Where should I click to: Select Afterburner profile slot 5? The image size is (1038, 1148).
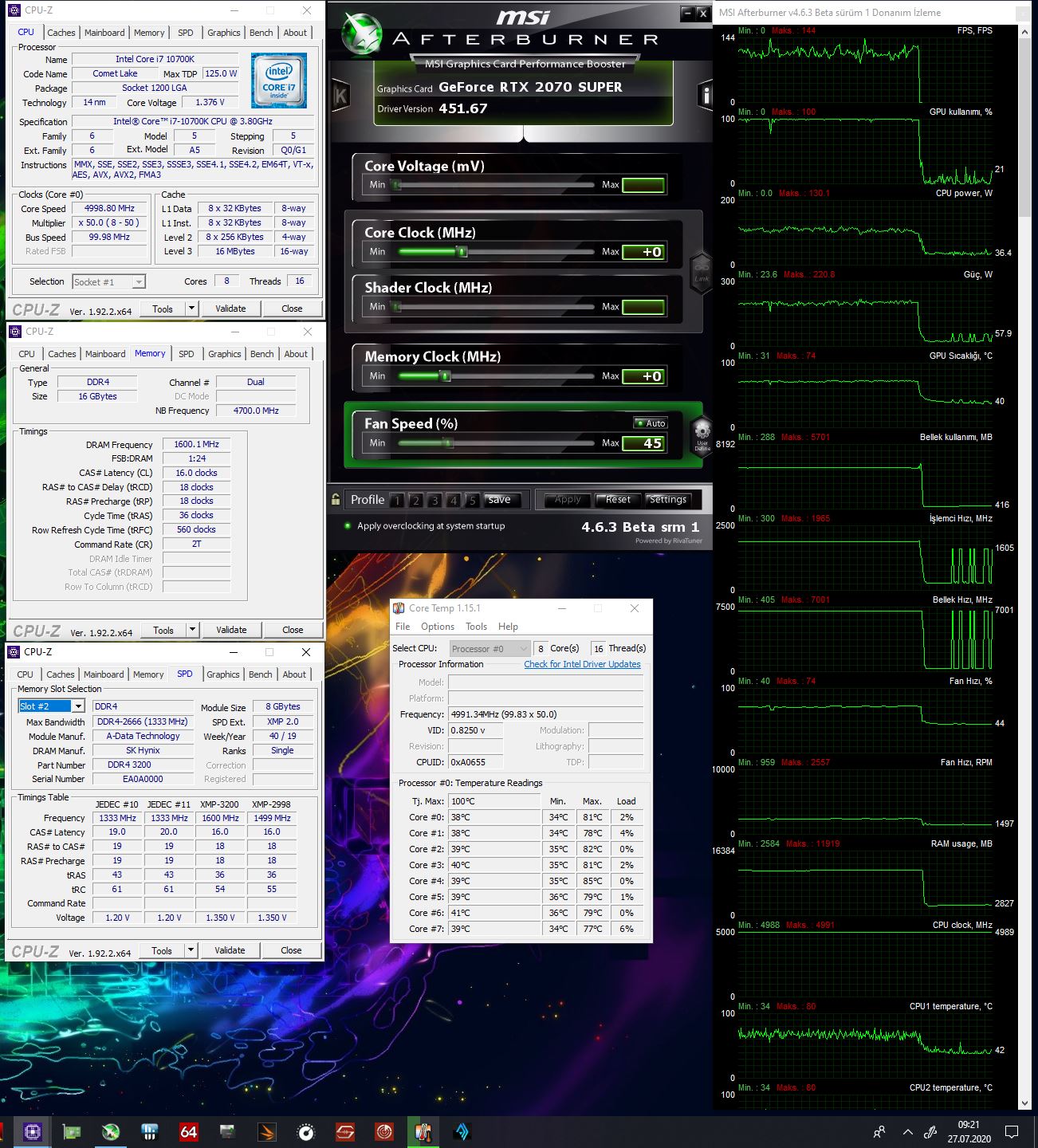(472, 501)
